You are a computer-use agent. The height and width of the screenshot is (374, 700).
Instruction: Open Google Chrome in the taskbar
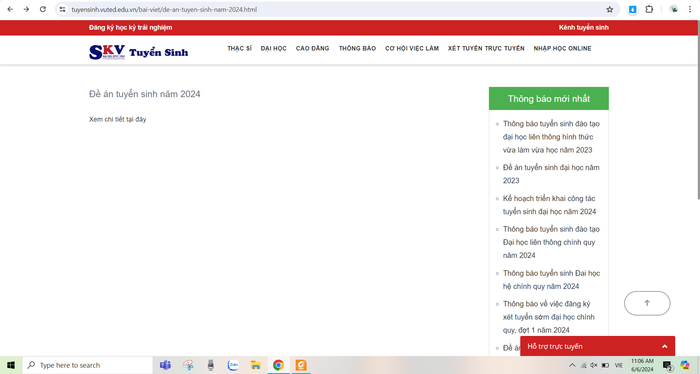tap(278, 365)
